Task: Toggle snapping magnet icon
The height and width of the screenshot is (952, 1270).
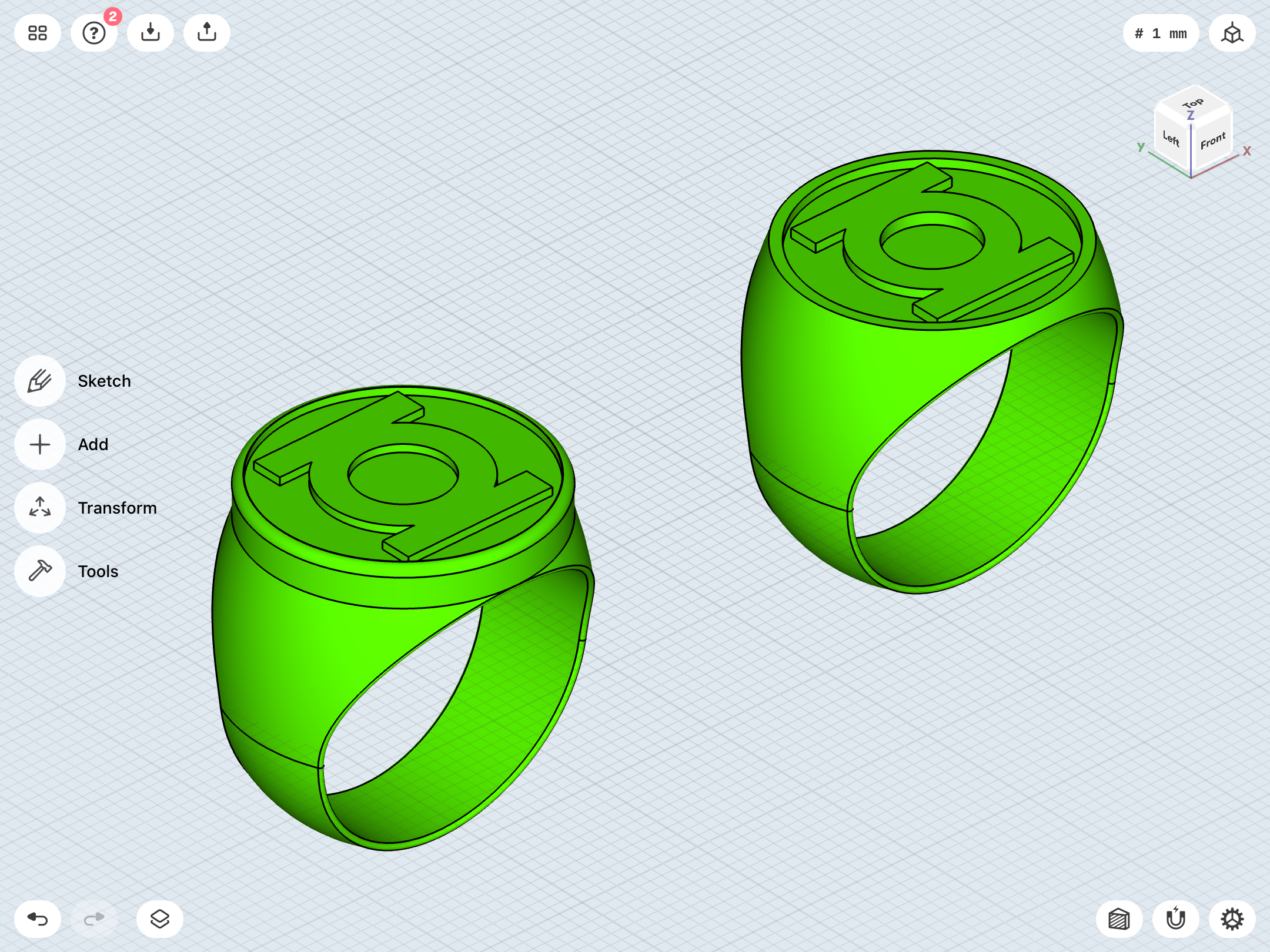Action: [x=1176, y=919]
